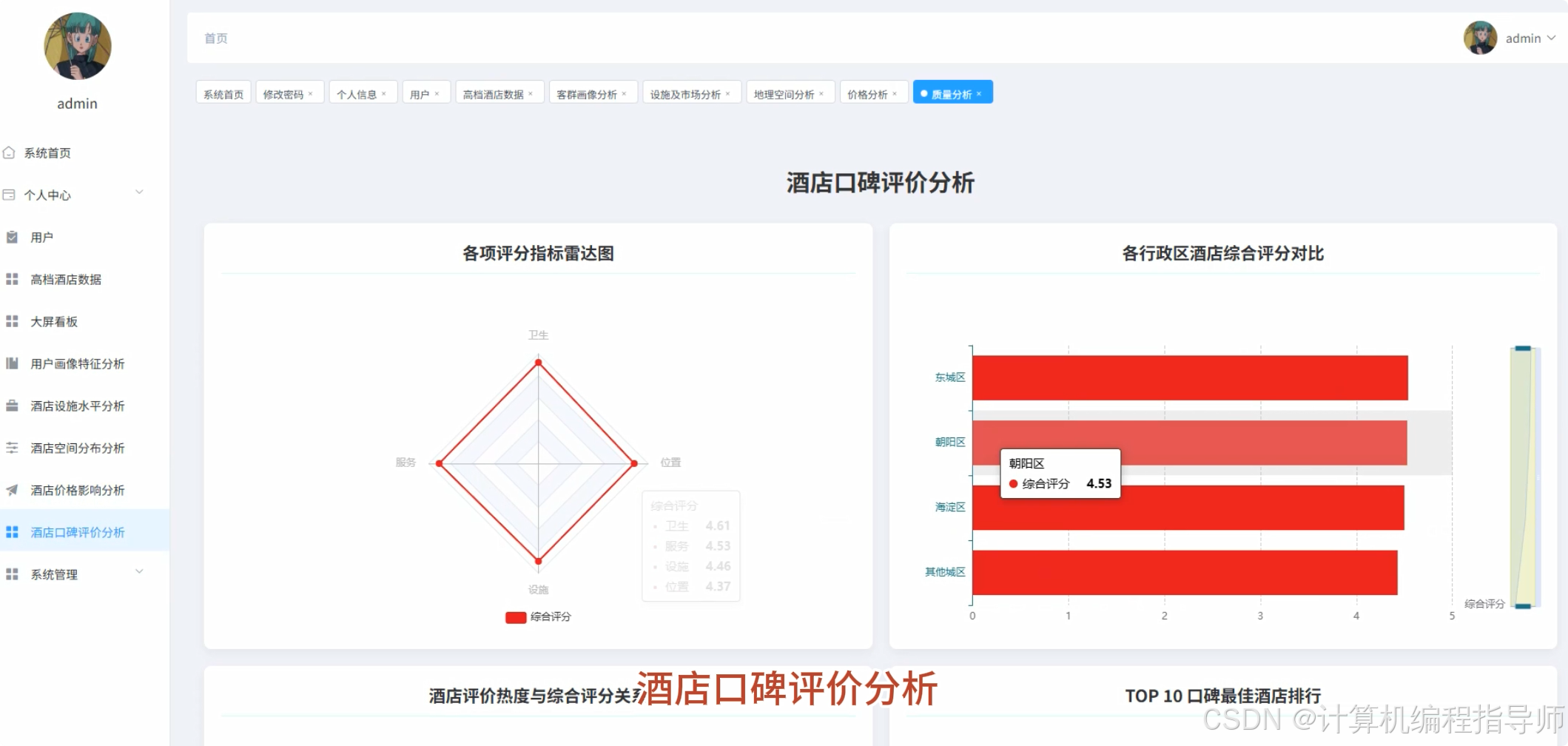Click the admin profile avatar
Screen dimensions: 1568x746
click(1480, 38)
